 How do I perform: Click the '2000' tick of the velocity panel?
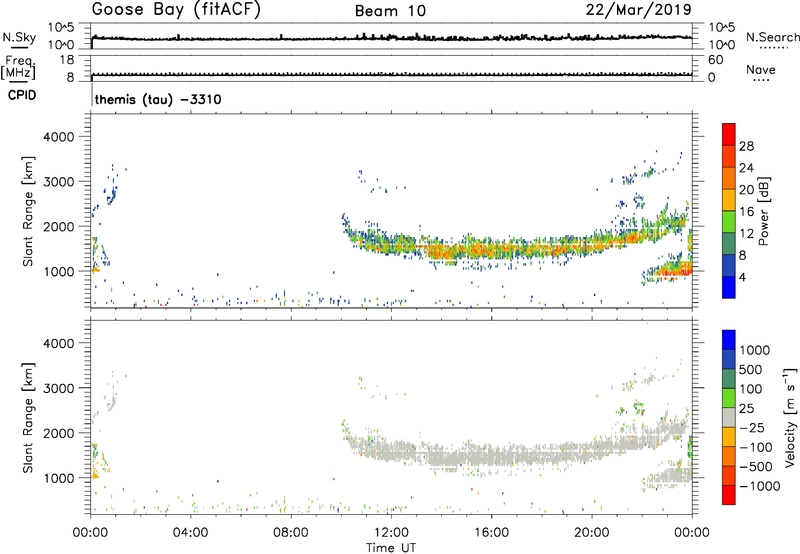point(58,433)
